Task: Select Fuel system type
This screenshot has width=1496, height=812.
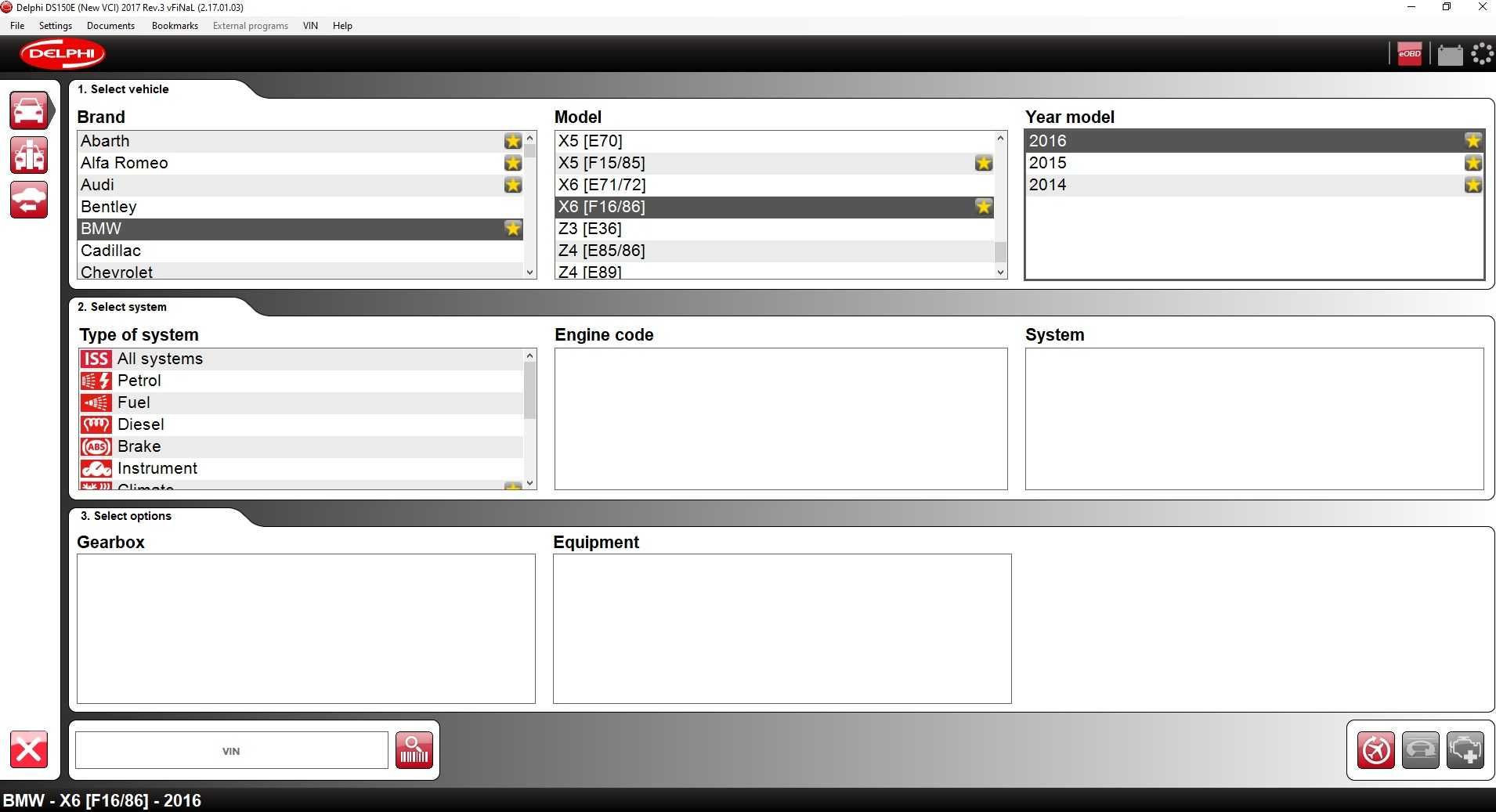Action: point(301,402)
